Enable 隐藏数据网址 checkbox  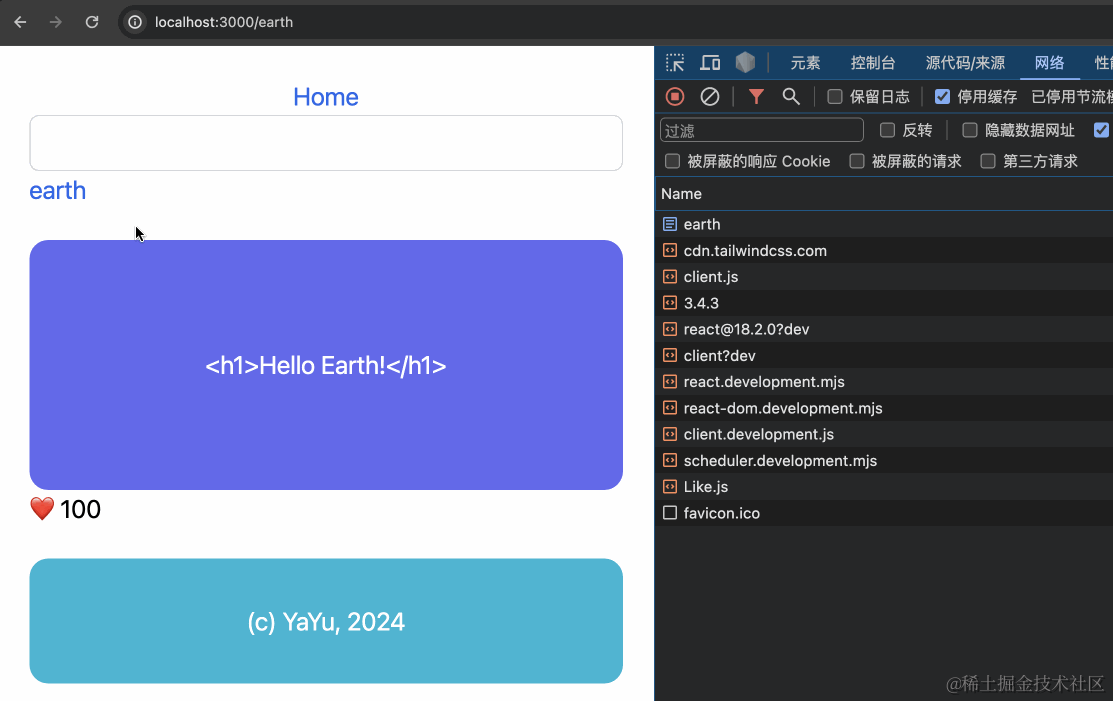pos(969,130)
